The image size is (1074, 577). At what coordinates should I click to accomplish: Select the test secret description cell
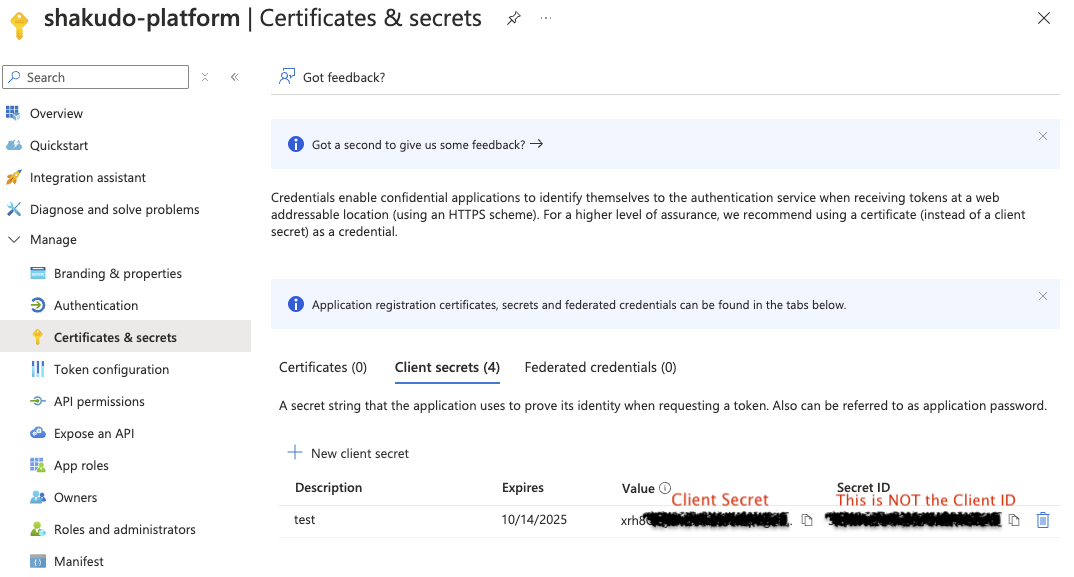(305, 520)
